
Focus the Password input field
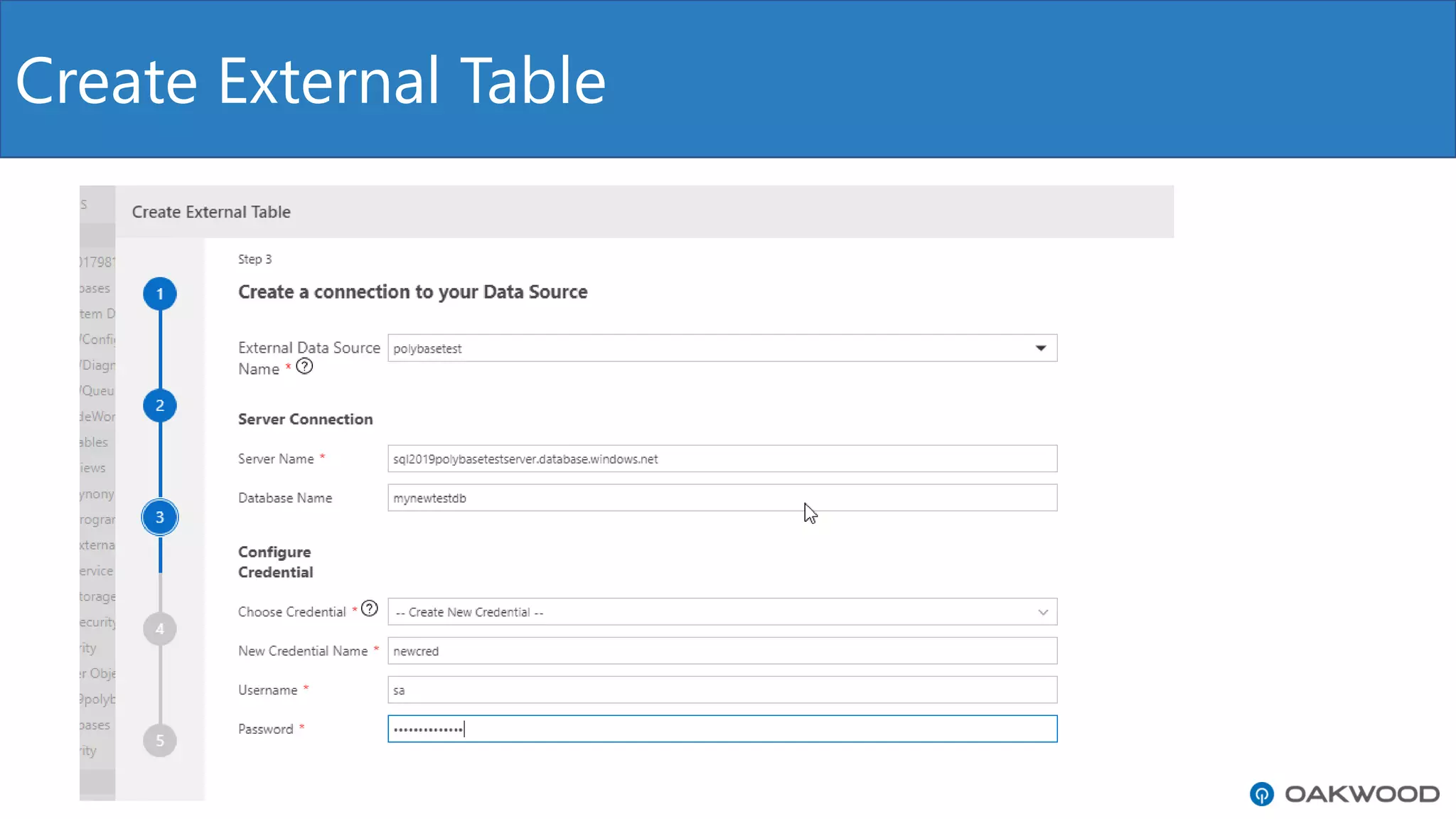[722, 729]
